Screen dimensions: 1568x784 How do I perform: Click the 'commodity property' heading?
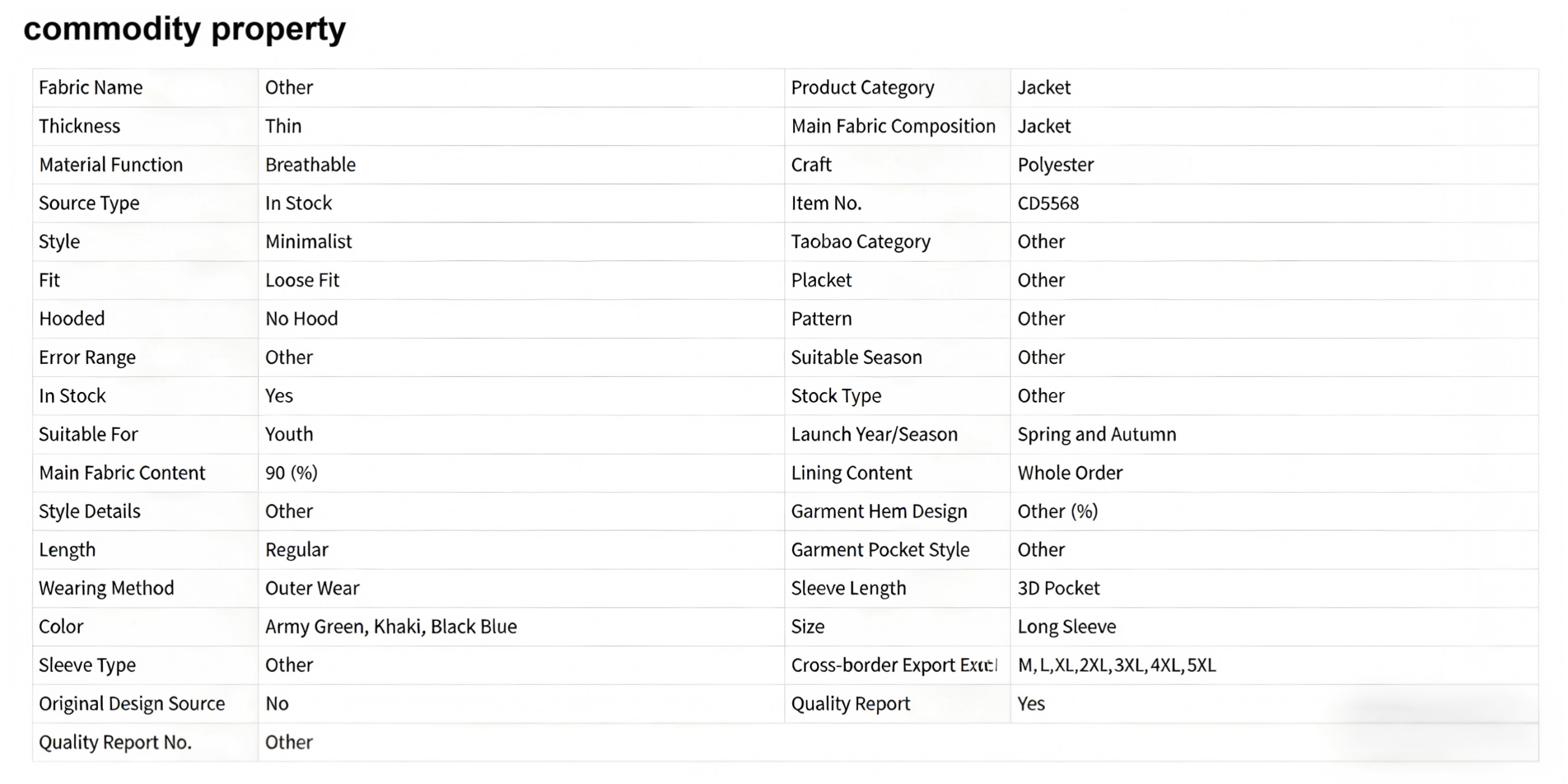[x=184, y=29]
